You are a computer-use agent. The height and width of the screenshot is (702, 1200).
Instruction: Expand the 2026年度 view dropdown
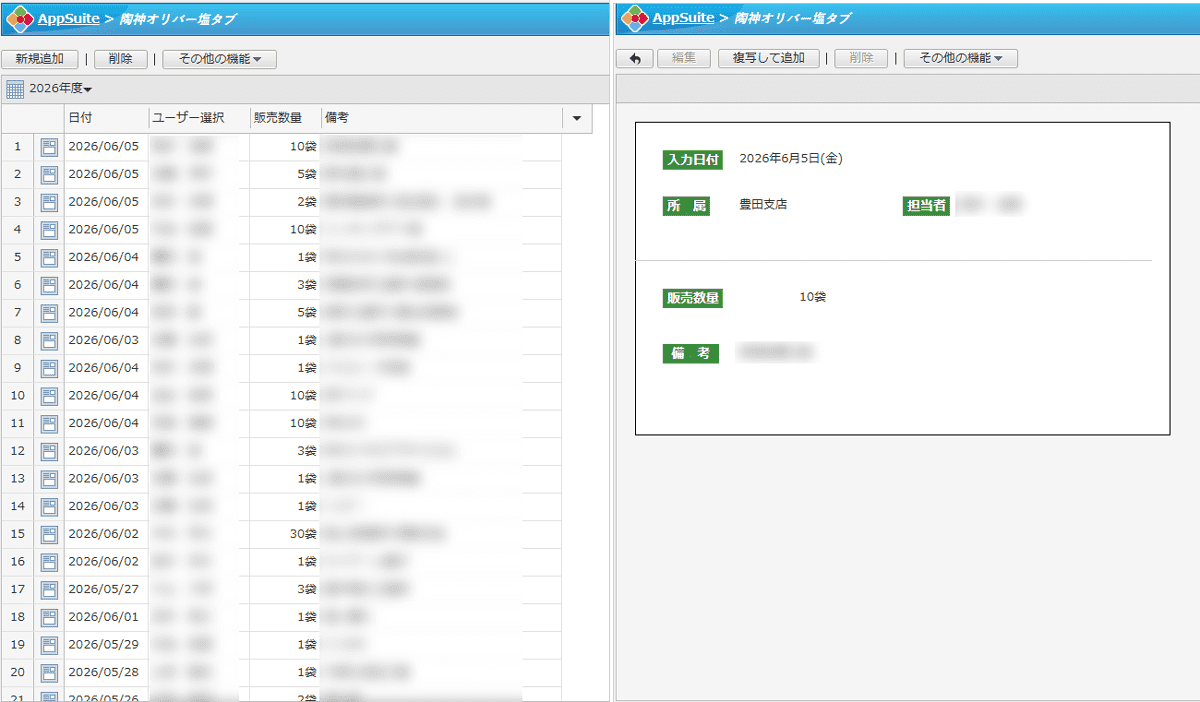click(x=60, y=89)
